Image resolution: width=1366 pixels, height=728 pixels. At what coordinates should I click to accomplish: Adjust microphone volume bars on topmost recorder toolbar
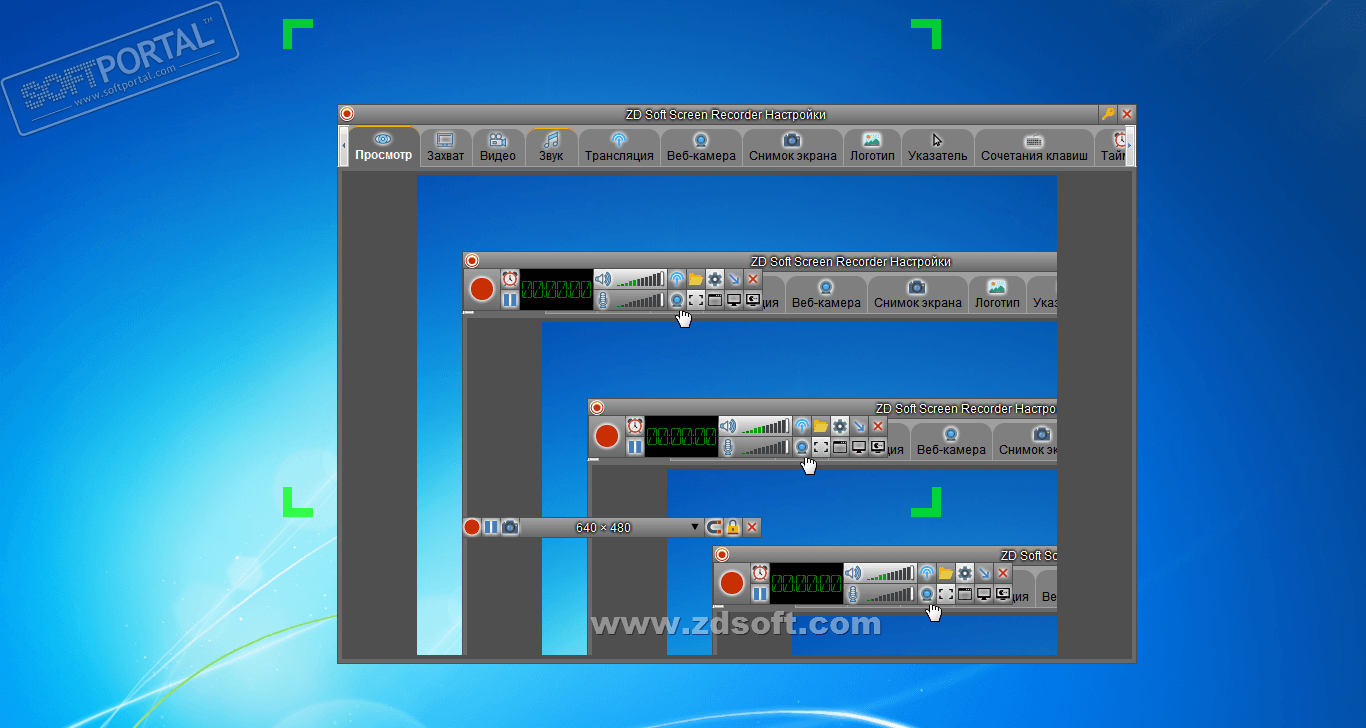pos(640,299)
